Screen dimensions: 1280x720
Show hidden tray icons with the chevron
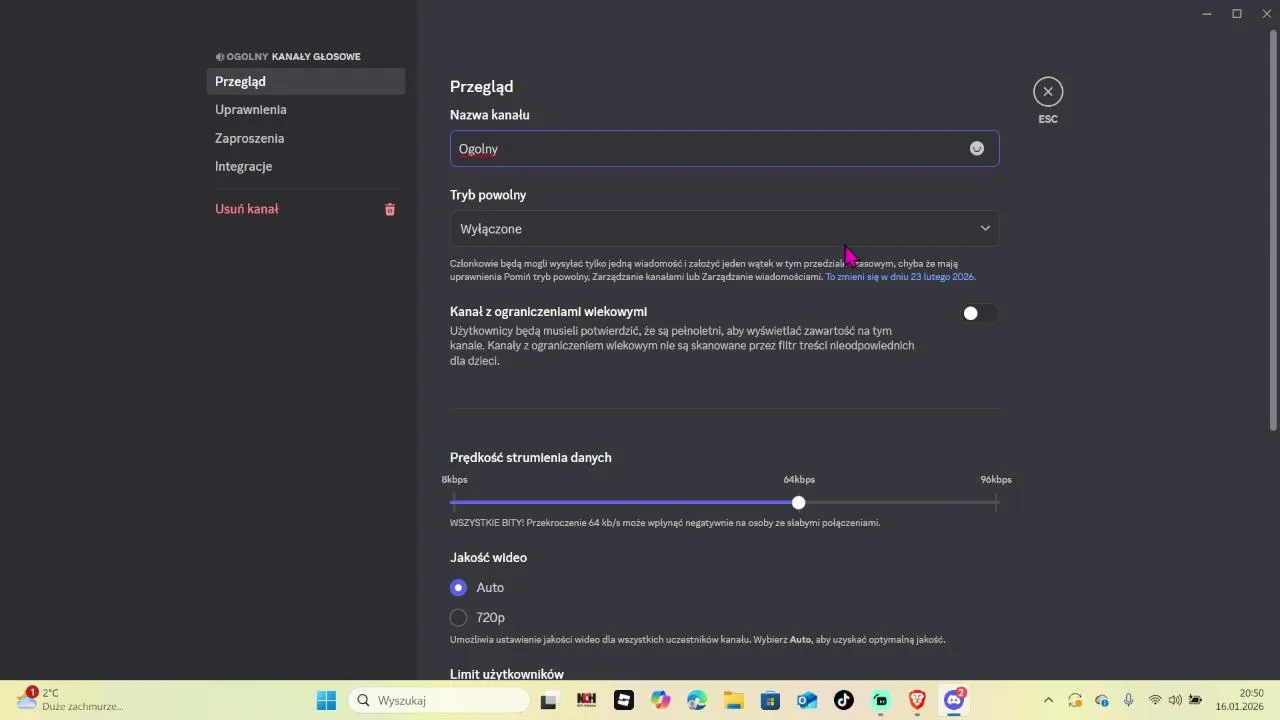(x=1048, y=700)
